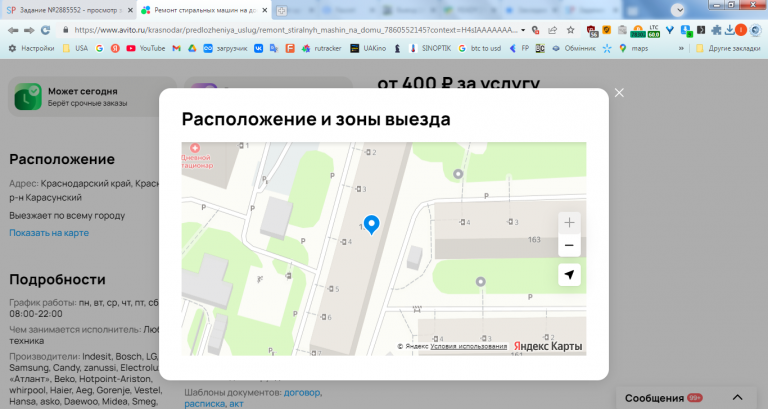
Task: Click the 'Может сегодня' badge card
Action: point(92,96)
